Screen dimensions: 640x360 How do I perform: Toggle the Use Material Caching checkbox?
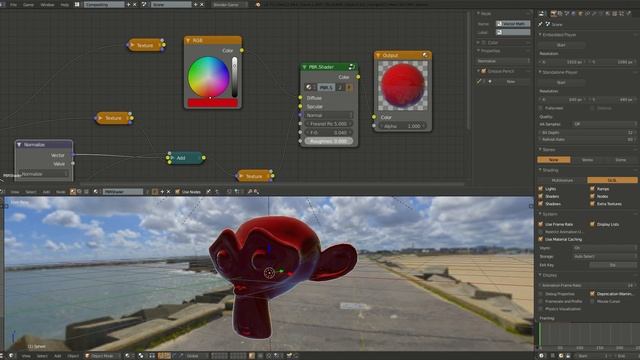click(x=541, y=239)
